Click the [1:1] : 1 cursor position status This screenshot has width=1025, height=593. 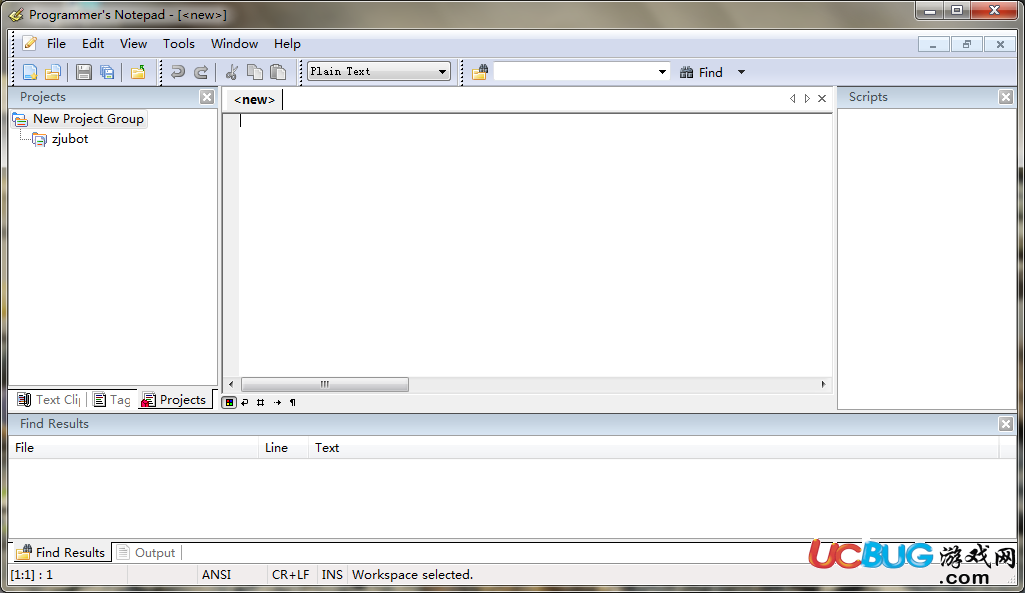click(x=31, y=575)
